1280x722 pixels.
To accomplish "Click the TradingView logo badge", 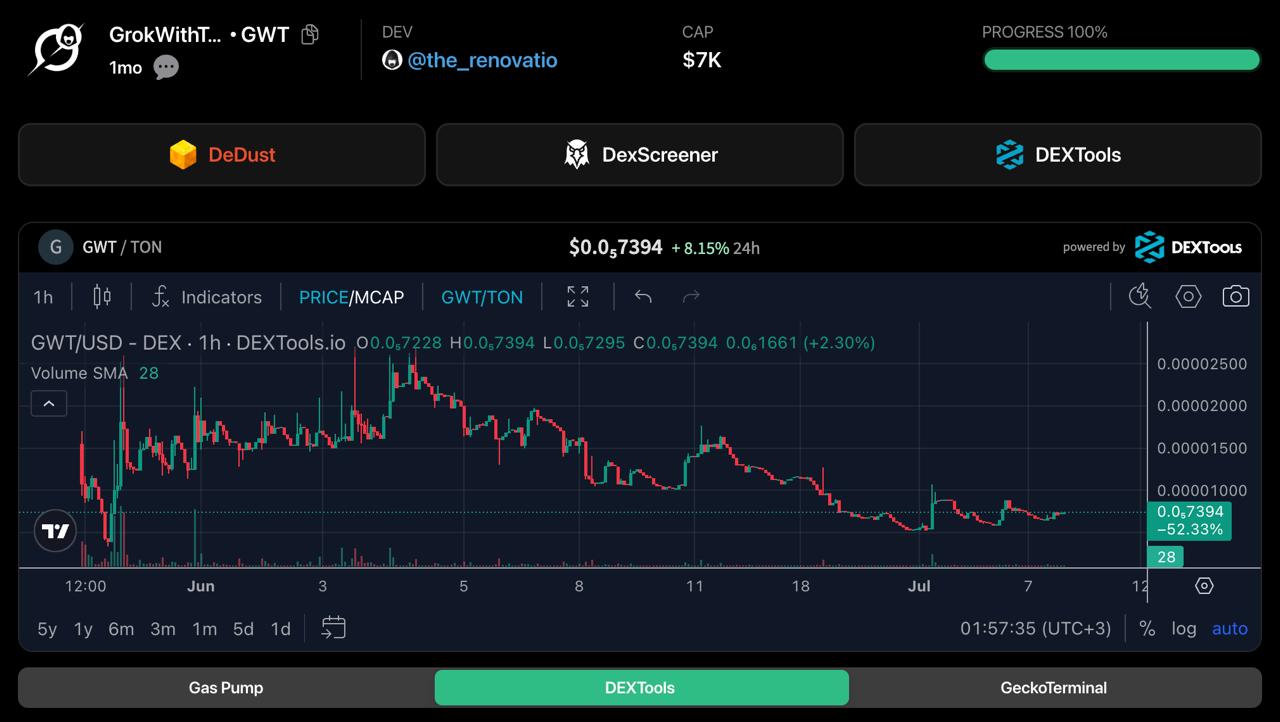I will pyautogui.click(x=56, y=531).
